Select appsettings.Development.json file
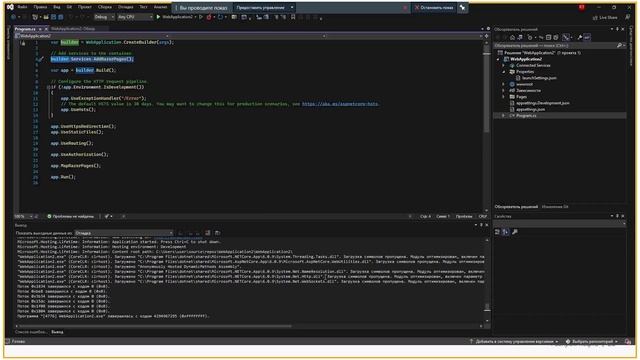The width and height of the screenshot is (640, 360). coord(542,103)
